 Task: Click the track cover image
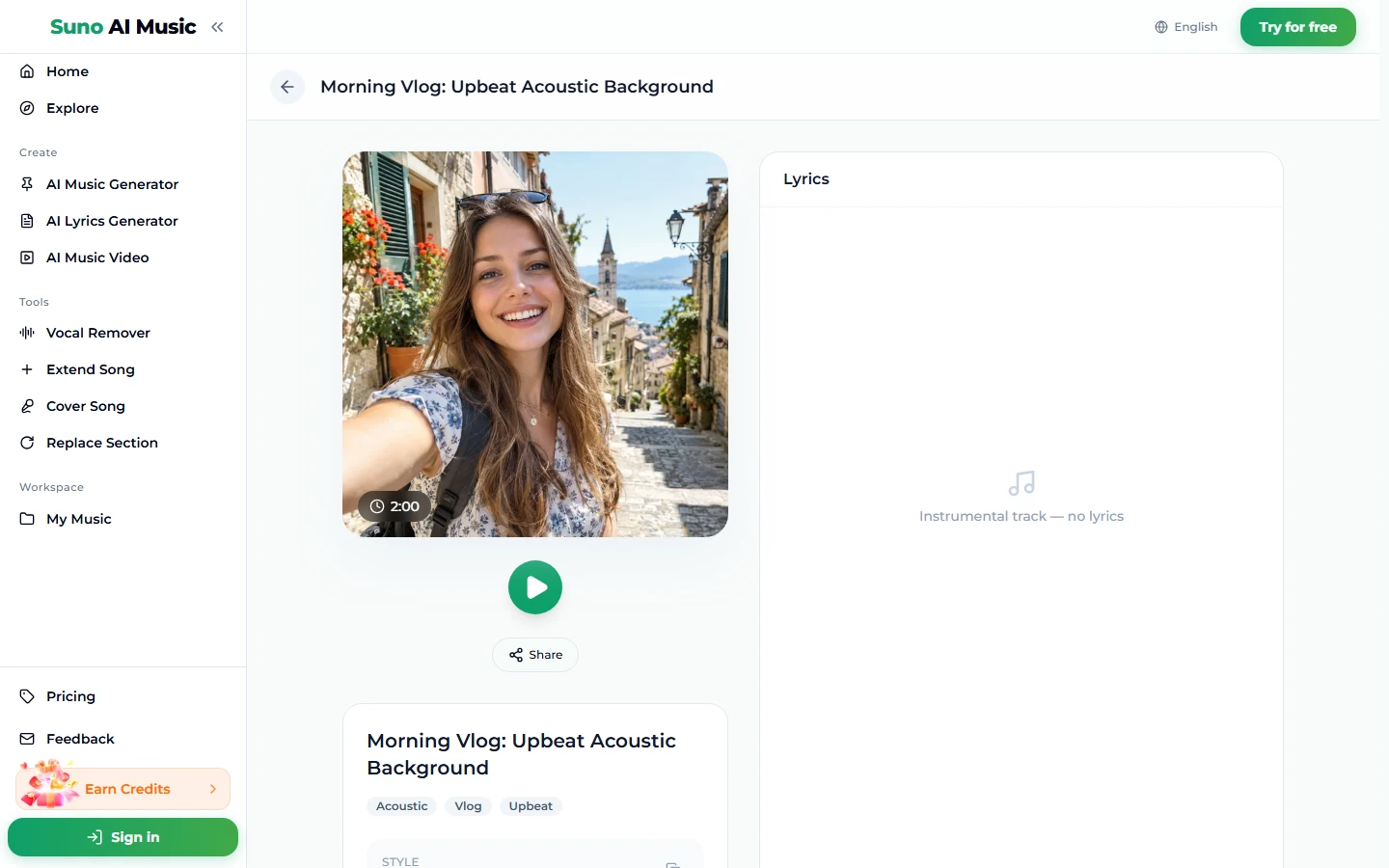tap(535, 344)
